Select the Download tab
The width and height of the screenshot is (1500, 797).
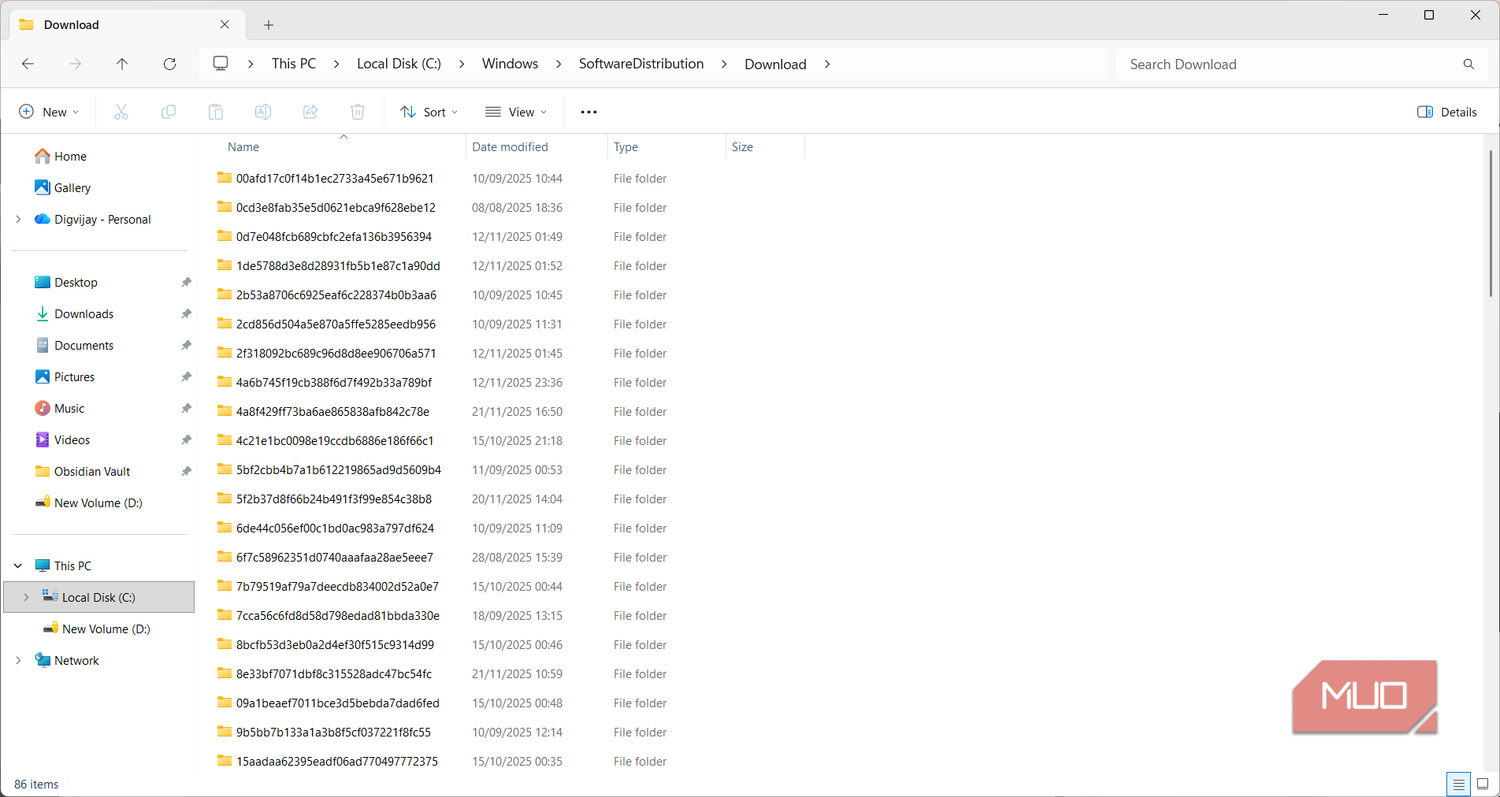point(125,25)
